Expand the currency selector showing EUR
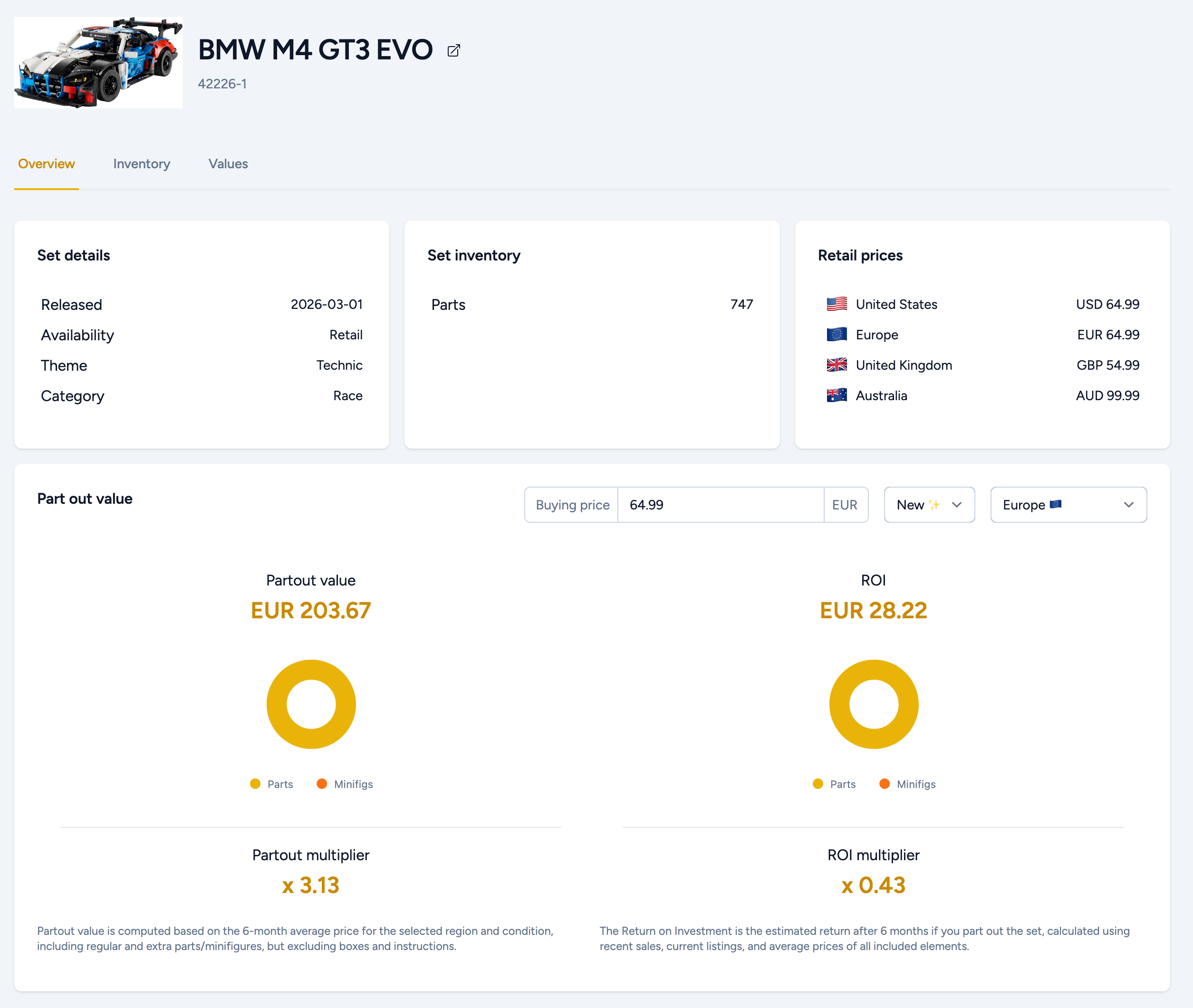 (x=846, y=505)
